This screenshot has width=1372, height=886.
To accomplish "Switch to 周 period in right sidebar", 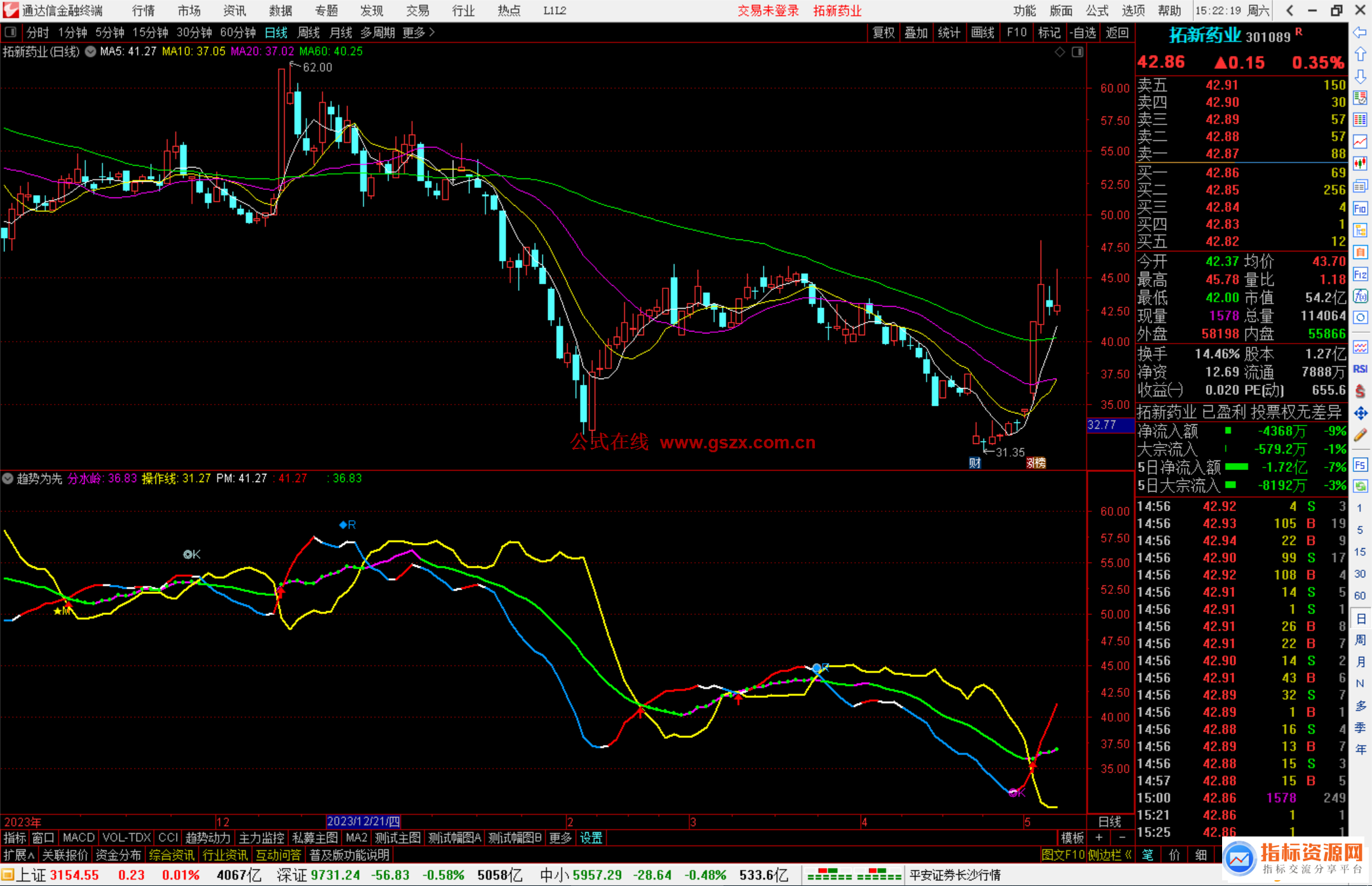I will (1360, 640).
